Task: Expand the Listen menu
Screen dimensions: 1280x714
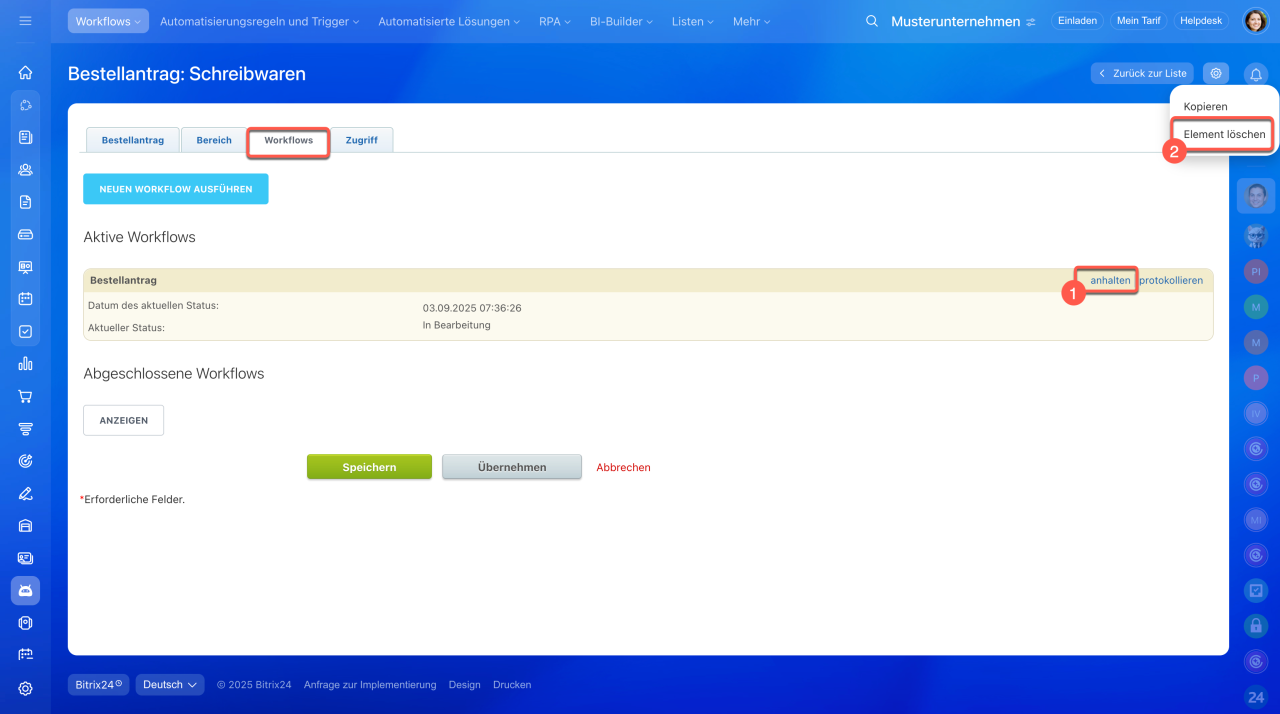Action: coord(693,21)
